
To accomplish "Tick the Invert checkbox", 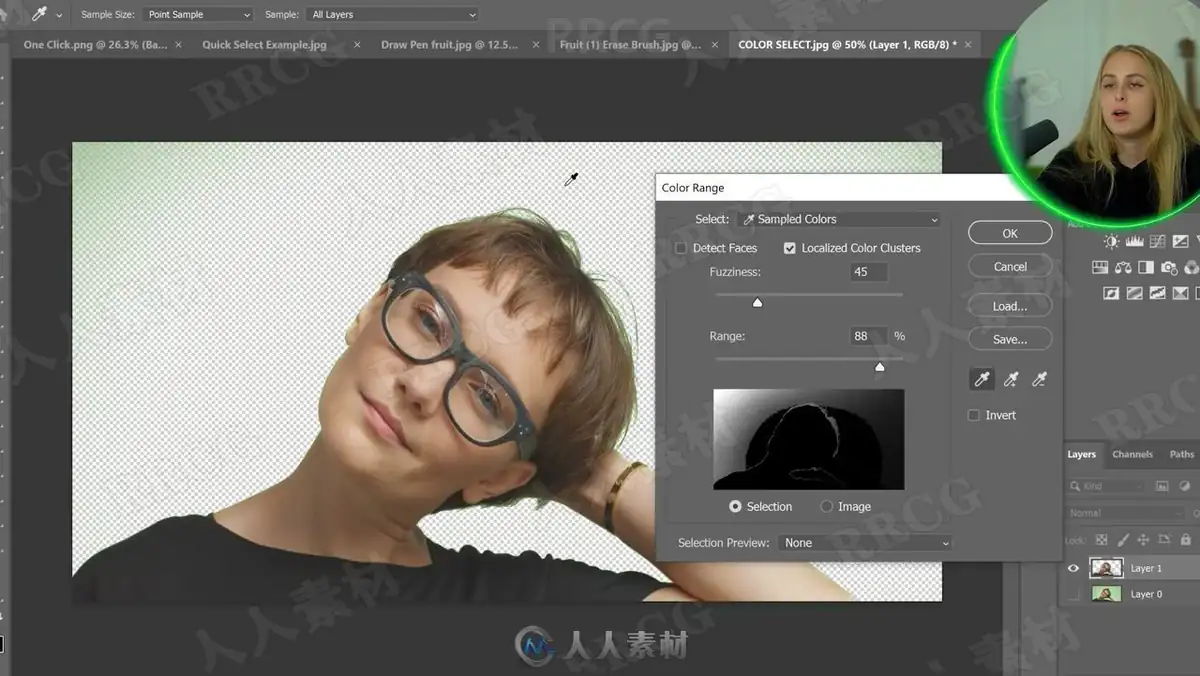I will coord(974,415).
